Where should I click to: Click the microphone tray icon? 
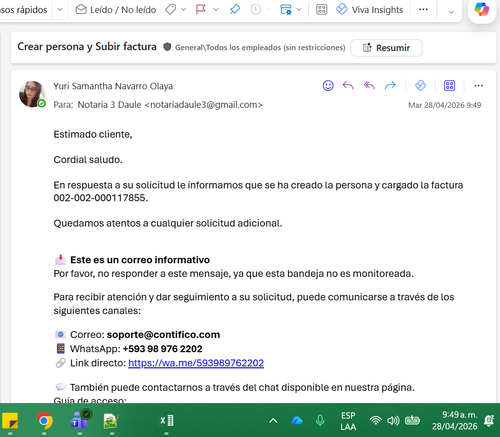(x=320, y=421)
